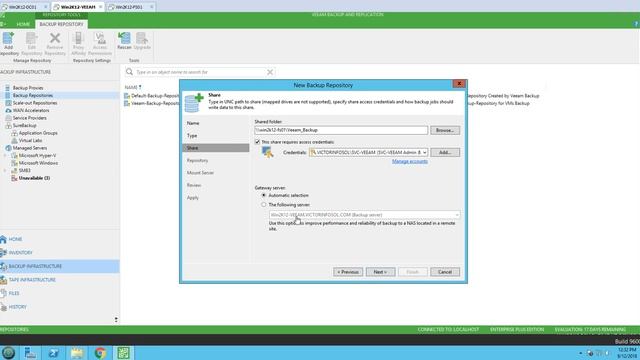Image resolution: width=640 pixels, height=360 pixels.
Task: Select Backup Repositories in the tree
Action: point(33,95)
